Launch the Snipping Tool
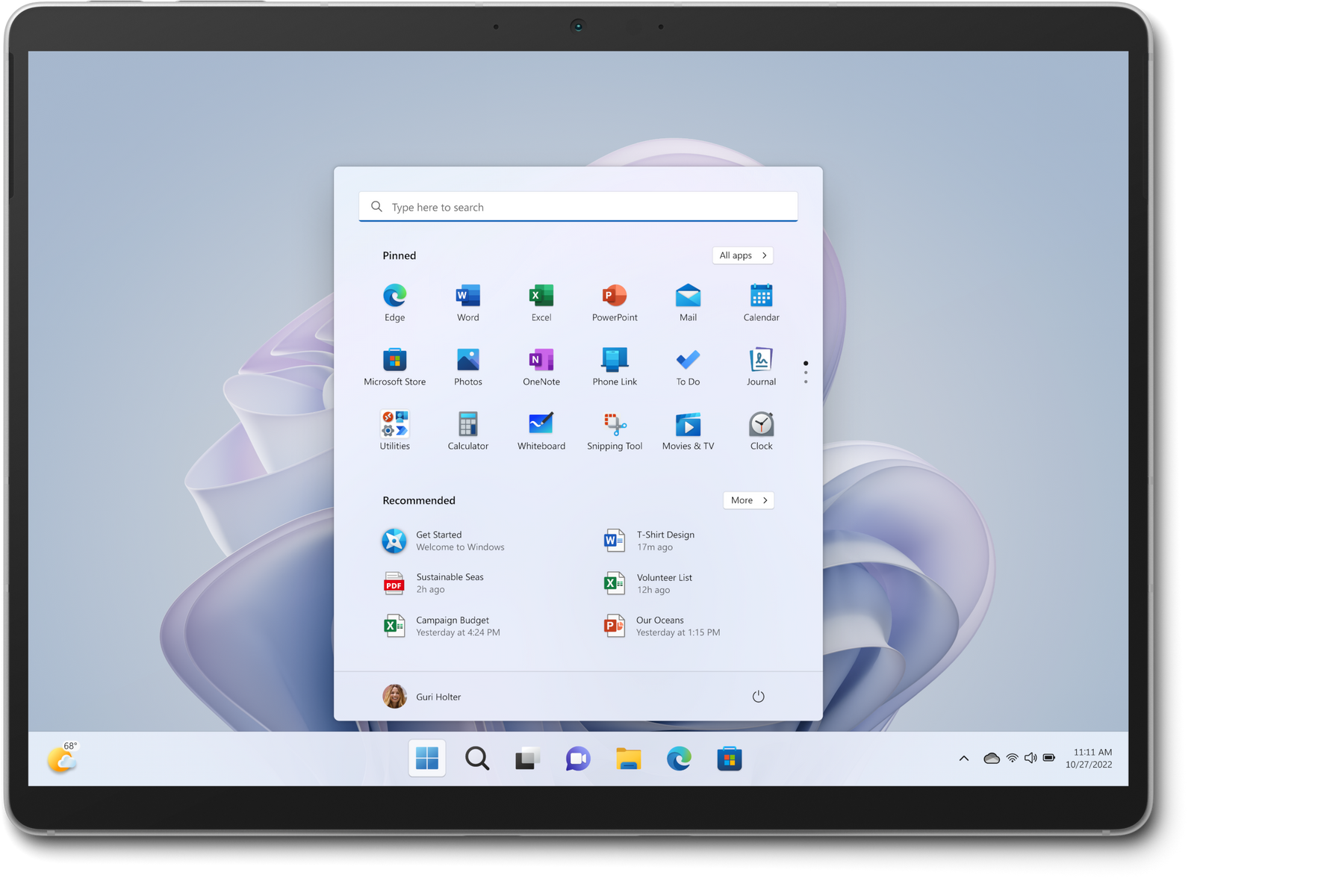Screen dimensions: 1321x896 [x=614, y=431]
